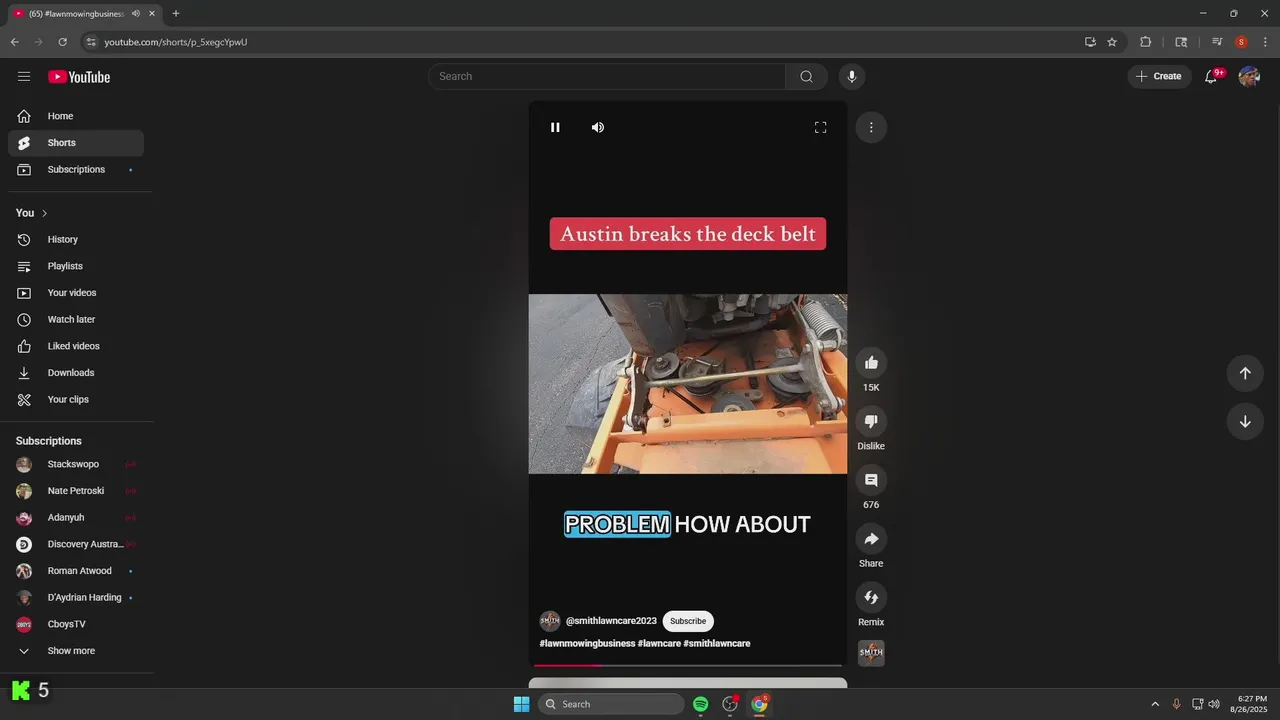Start voice search with the microphone
The image size is (1280, 720).
pos(852,76)
